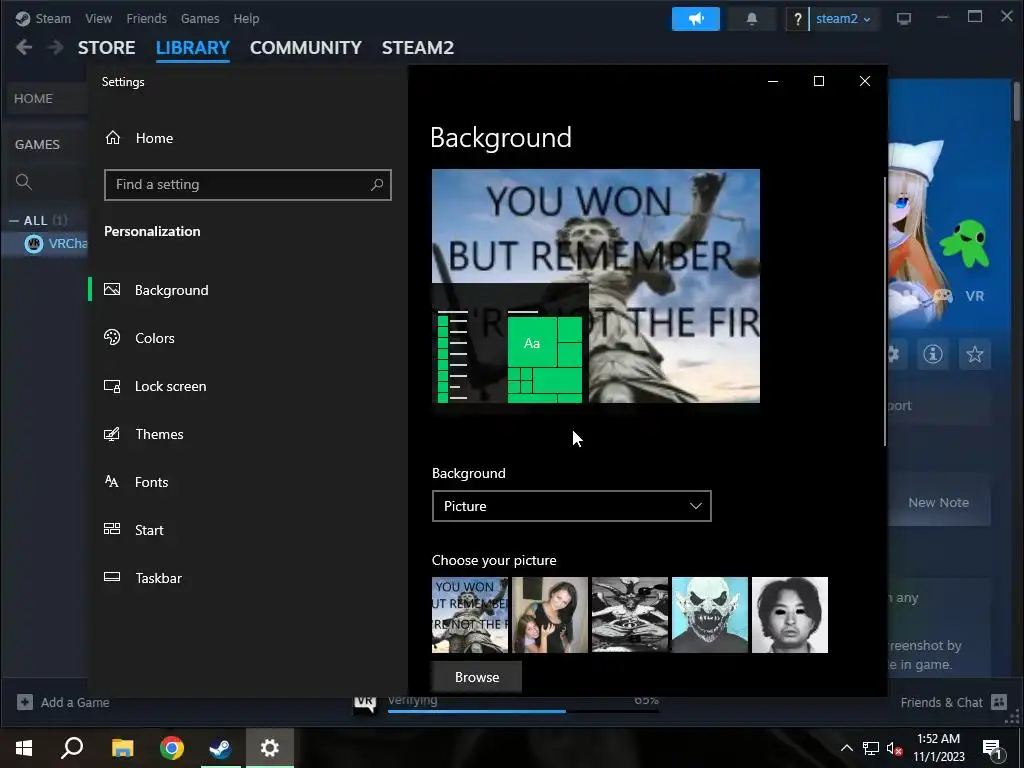Expand the Background type dropdown showing Picture
This screenshot has height=768, width=1024.
[x=571, y=506]
